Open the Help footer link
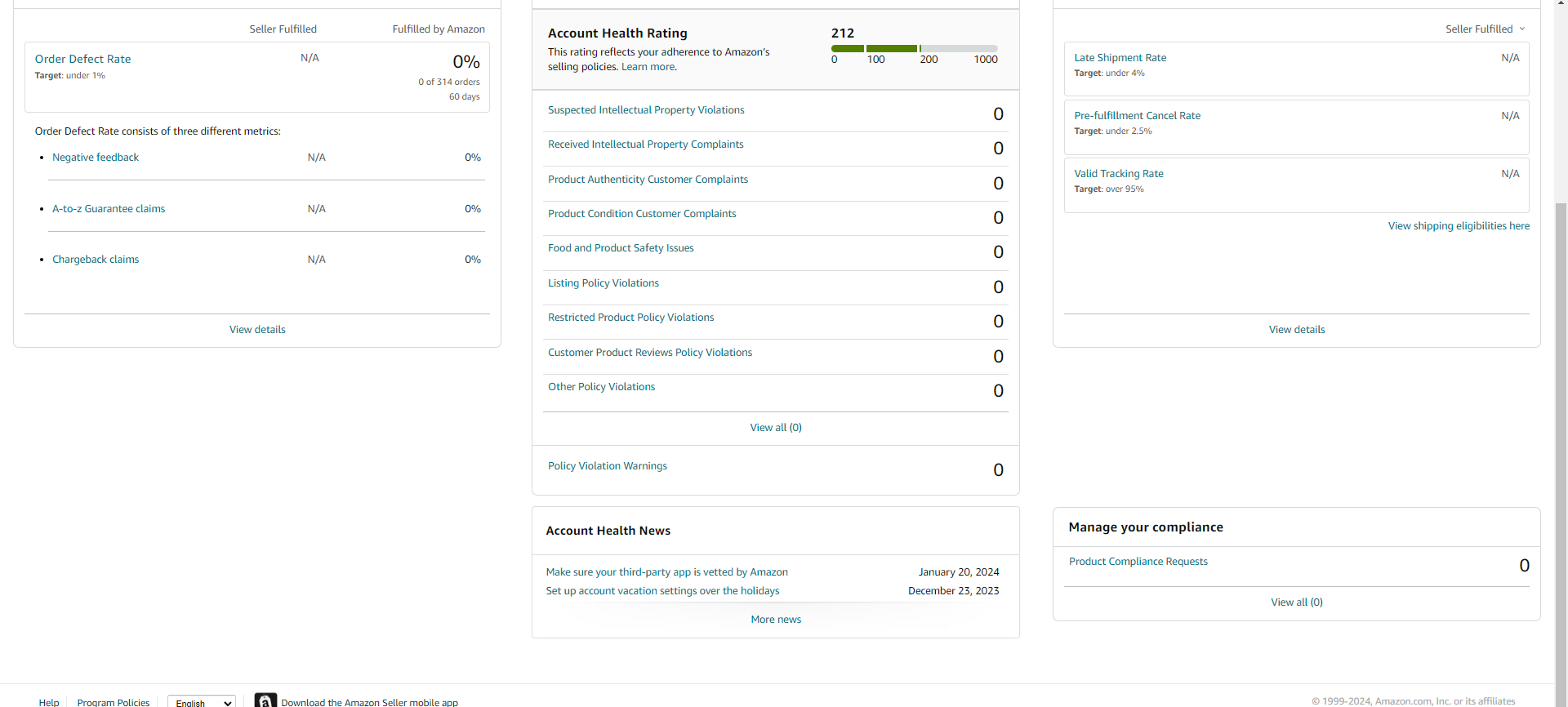 (49, 702)
